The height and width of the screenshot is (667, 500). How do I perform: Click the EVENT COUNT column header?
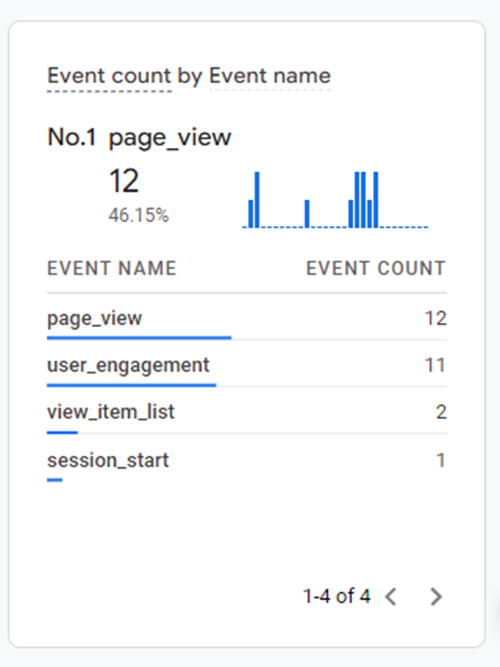point(376,268)
